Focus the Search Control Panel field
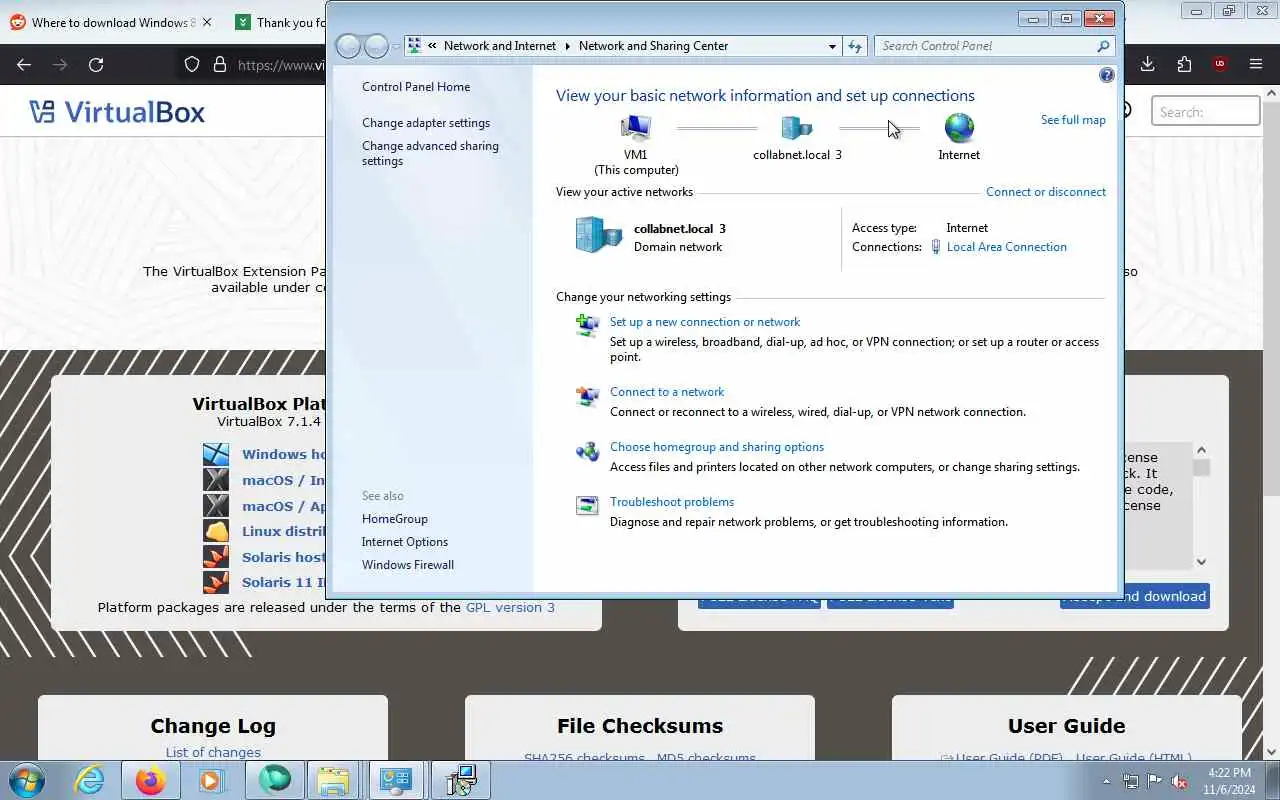The image size is (1280, 800). pos(985,46)
